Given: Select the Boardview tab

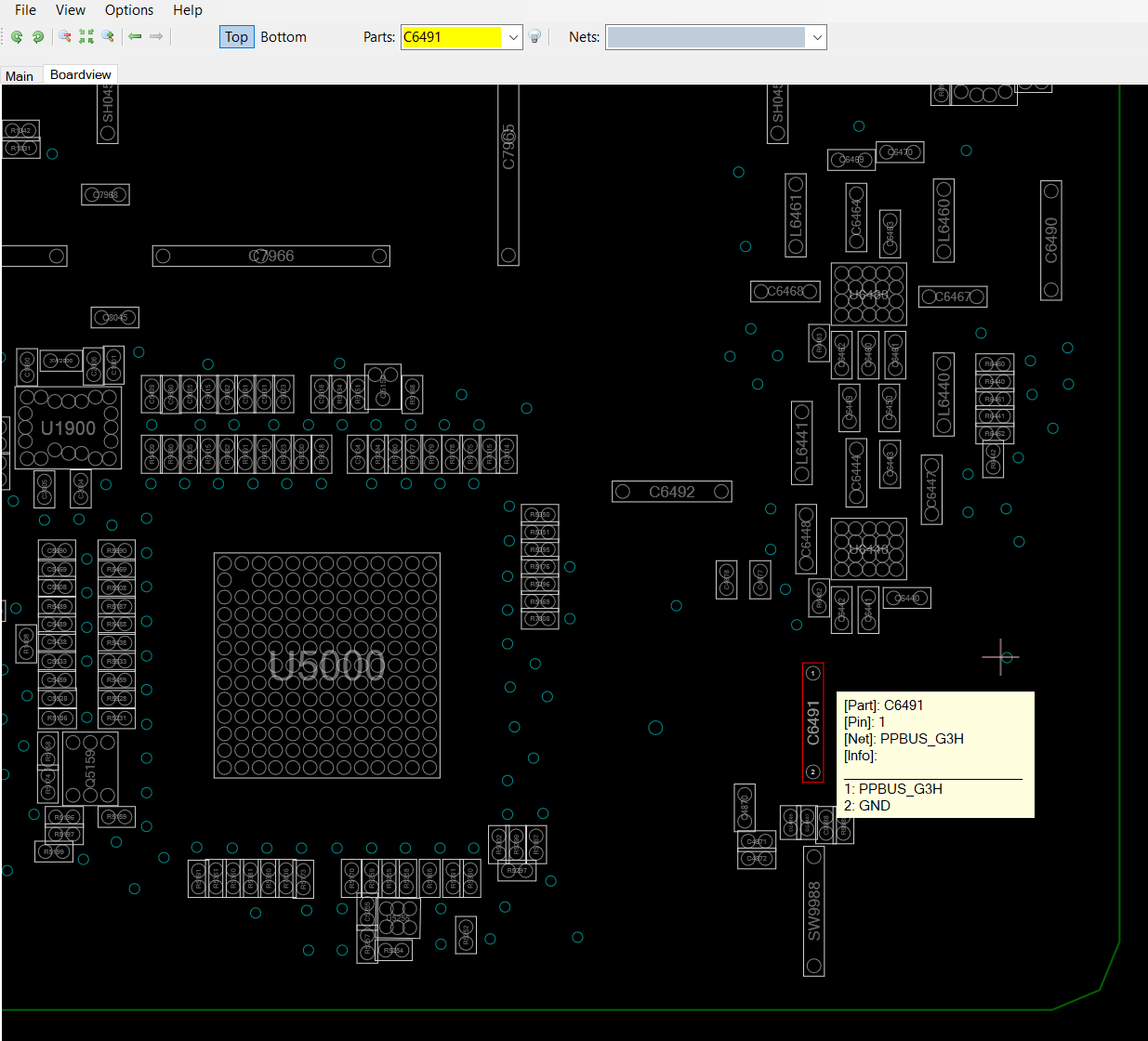Looking at the screenshot, I should click(81, 74).
